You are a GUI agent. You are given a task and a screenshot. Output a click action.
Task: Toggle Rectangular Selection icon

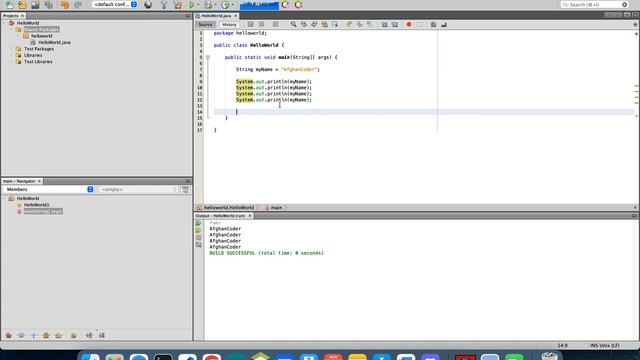(x=335, y=24)
